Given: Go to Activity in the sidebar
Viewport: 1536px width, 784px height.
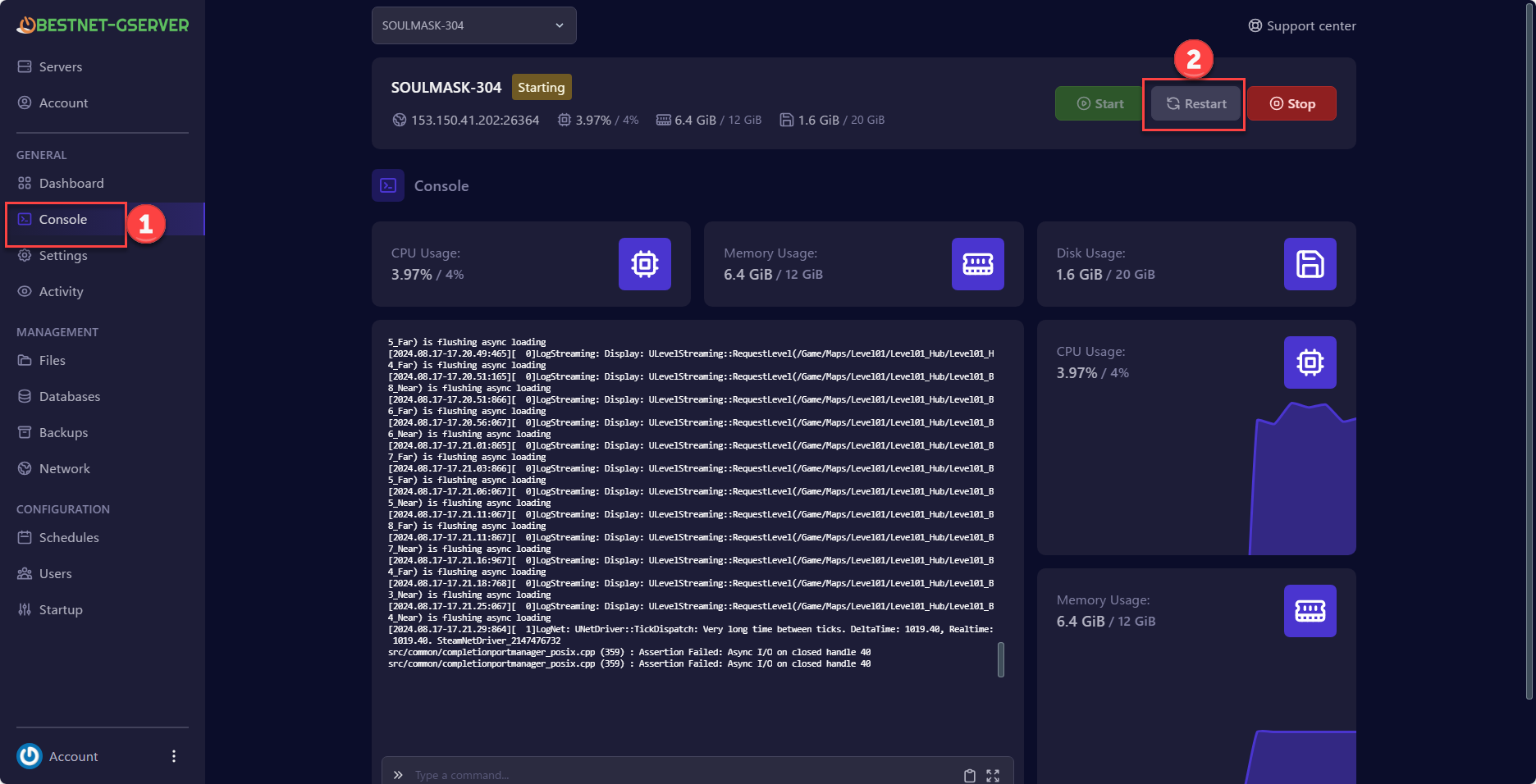Looking at the screenshot, I should click(62, 291).
